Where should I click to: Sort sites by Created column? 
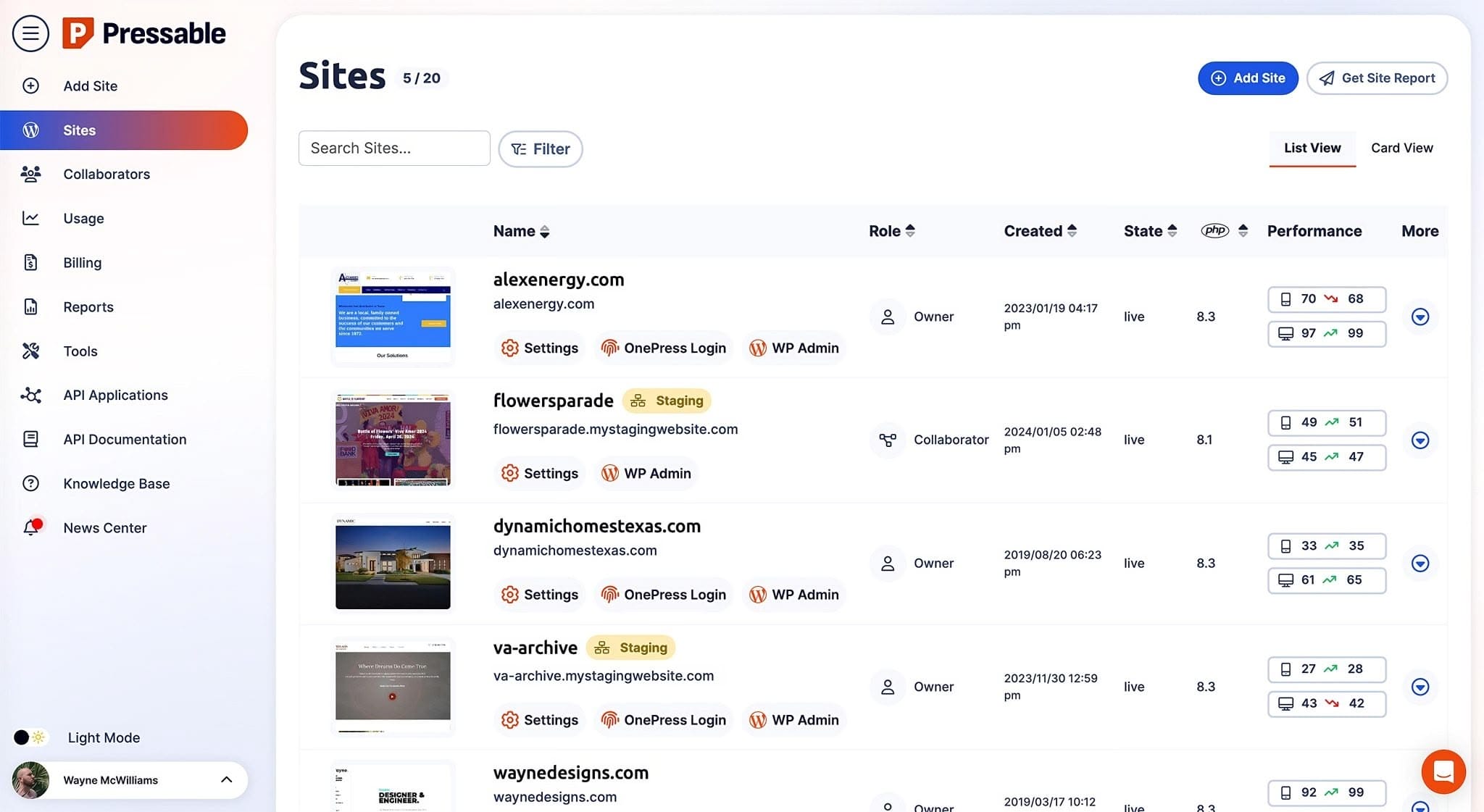pyautogui.click(x=1041, y=230)
